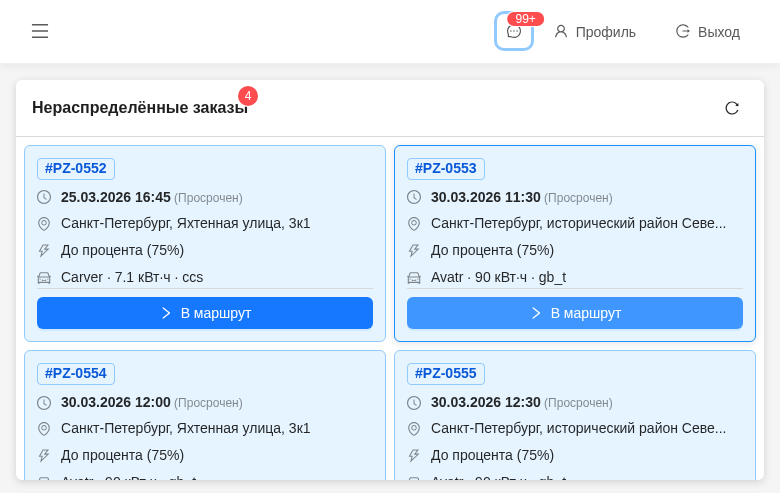
Task: Click location pin icon in order PZ-0553
Action: click(414, 223)
